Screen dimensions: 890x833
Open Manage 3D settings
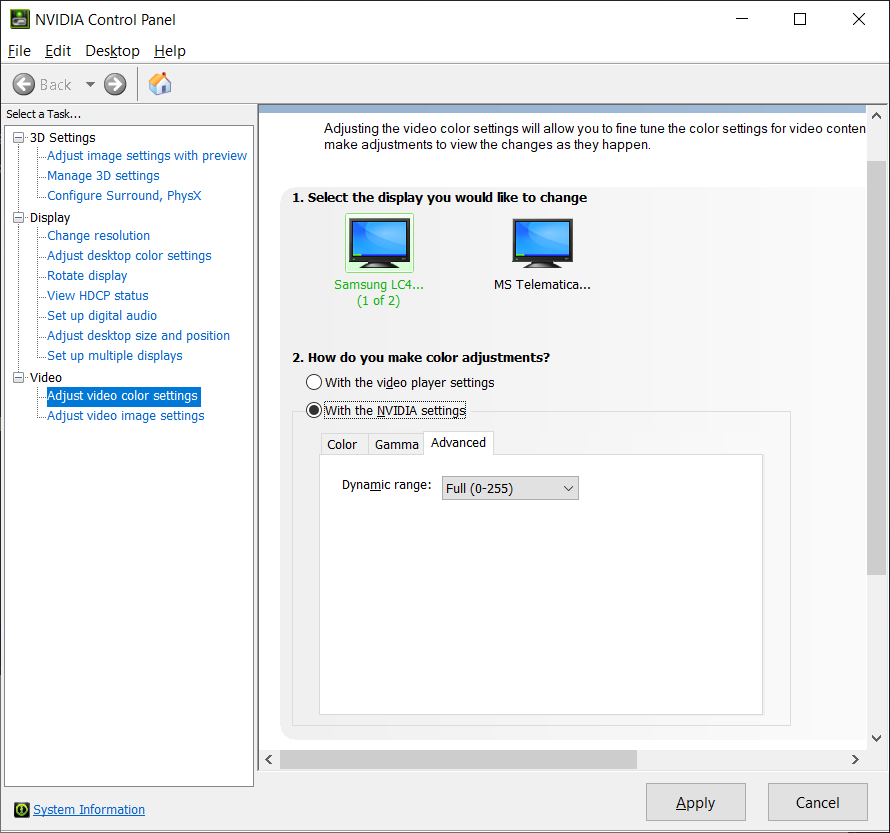click(x=103, y=175)
